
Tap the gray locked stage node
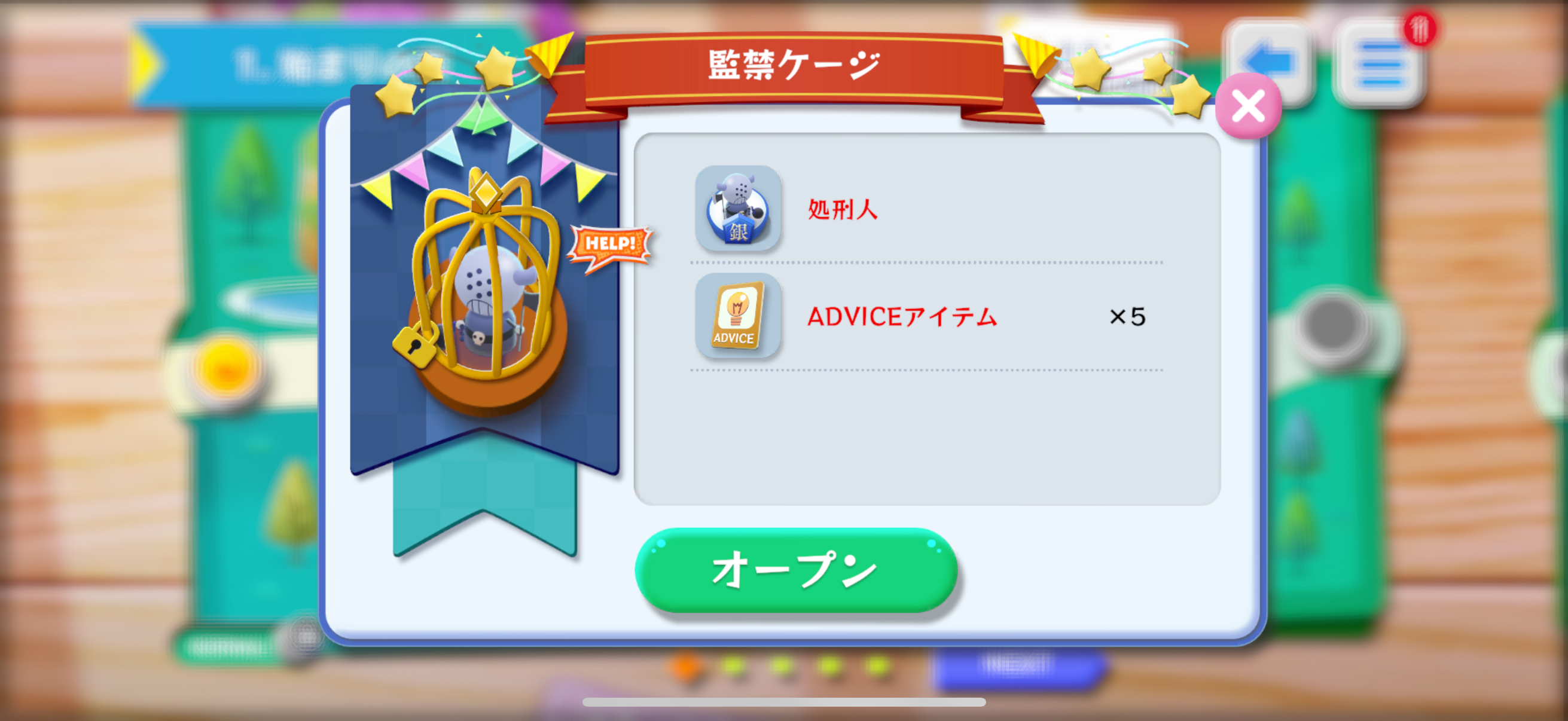(x=1331, y=324)
